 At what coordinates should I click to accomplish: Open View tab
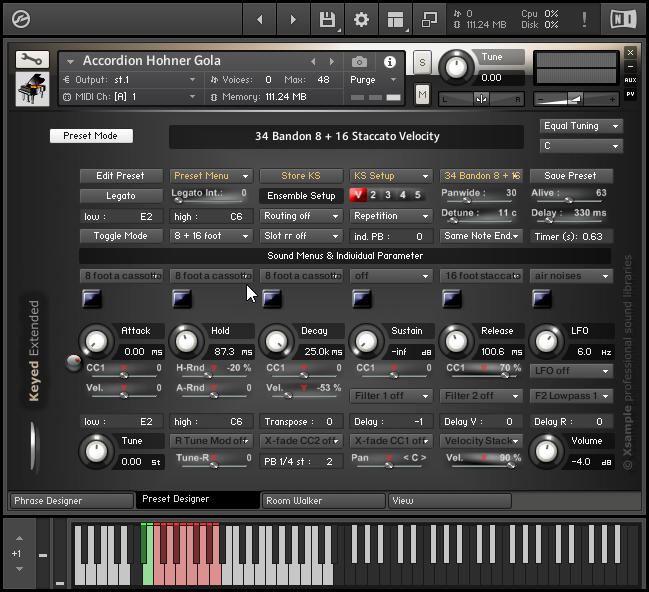tap(450, 501)
